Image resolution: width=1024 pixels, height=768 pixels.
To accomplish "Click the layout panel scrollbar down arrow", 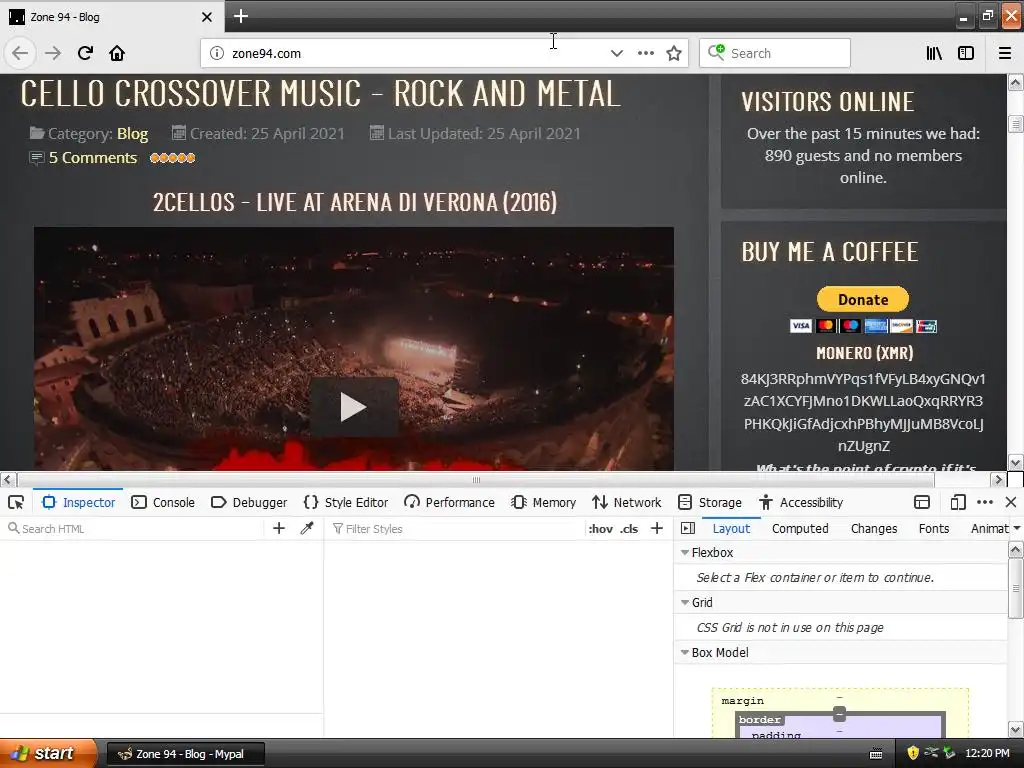I will coord(1016,730).
